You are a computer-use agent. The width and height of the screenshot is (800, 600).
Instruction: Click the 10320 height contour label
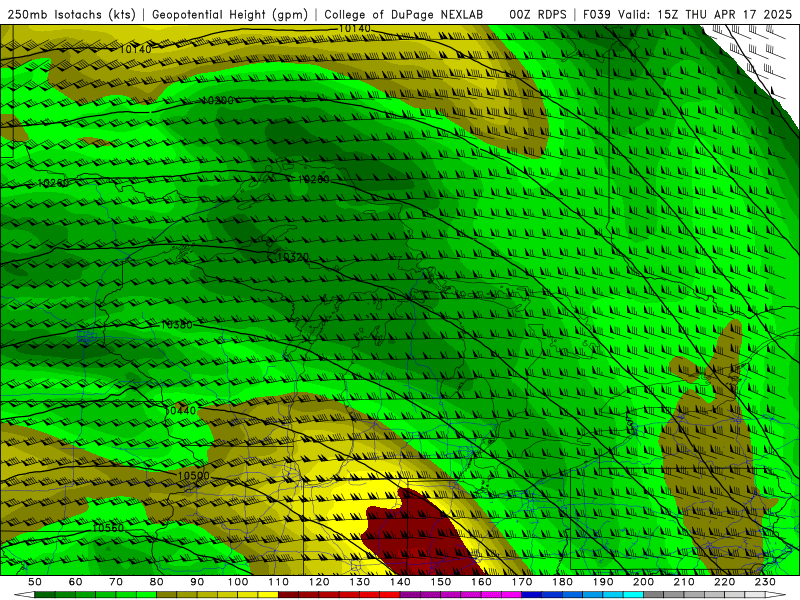coord(293,258)
